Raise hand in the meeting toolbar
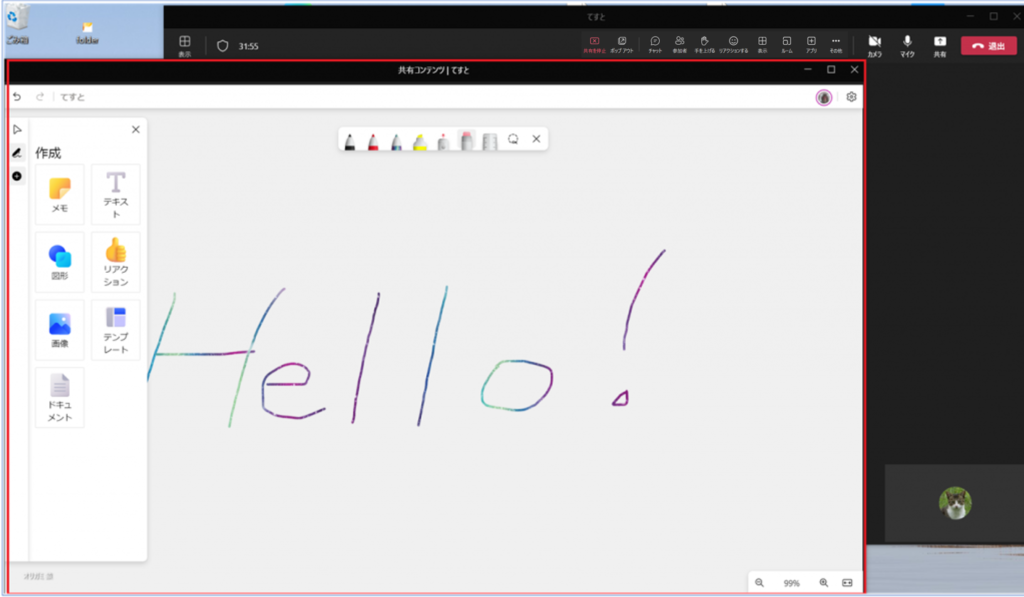Screen dimensions: 1024x597 pyautogui.click(x=704, y=44)
